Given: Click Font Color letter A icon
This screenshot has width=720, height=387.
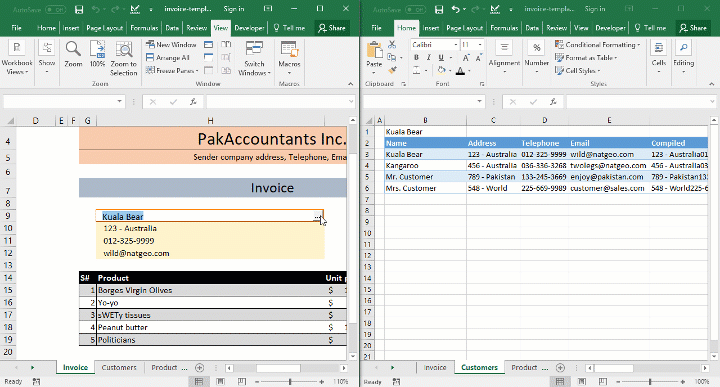Looking at the screenshot, I should pyautogui.click(x=460, y=71).
